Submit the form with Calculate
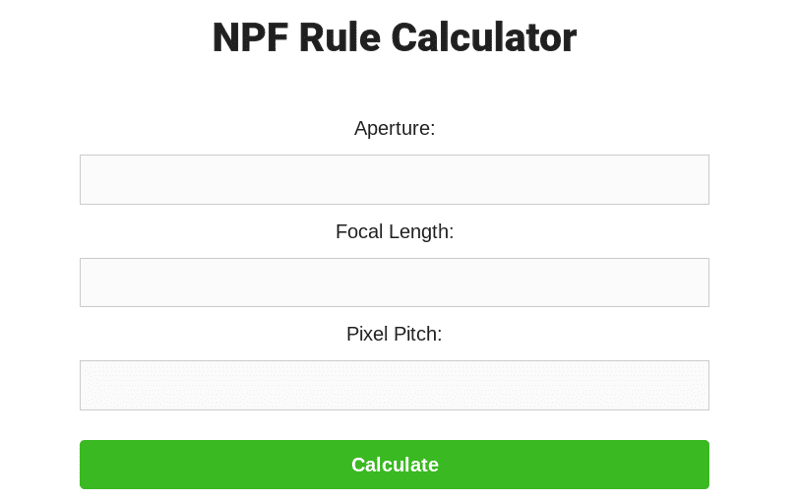Viewport: 800px width, 502px height. point(394,465)
